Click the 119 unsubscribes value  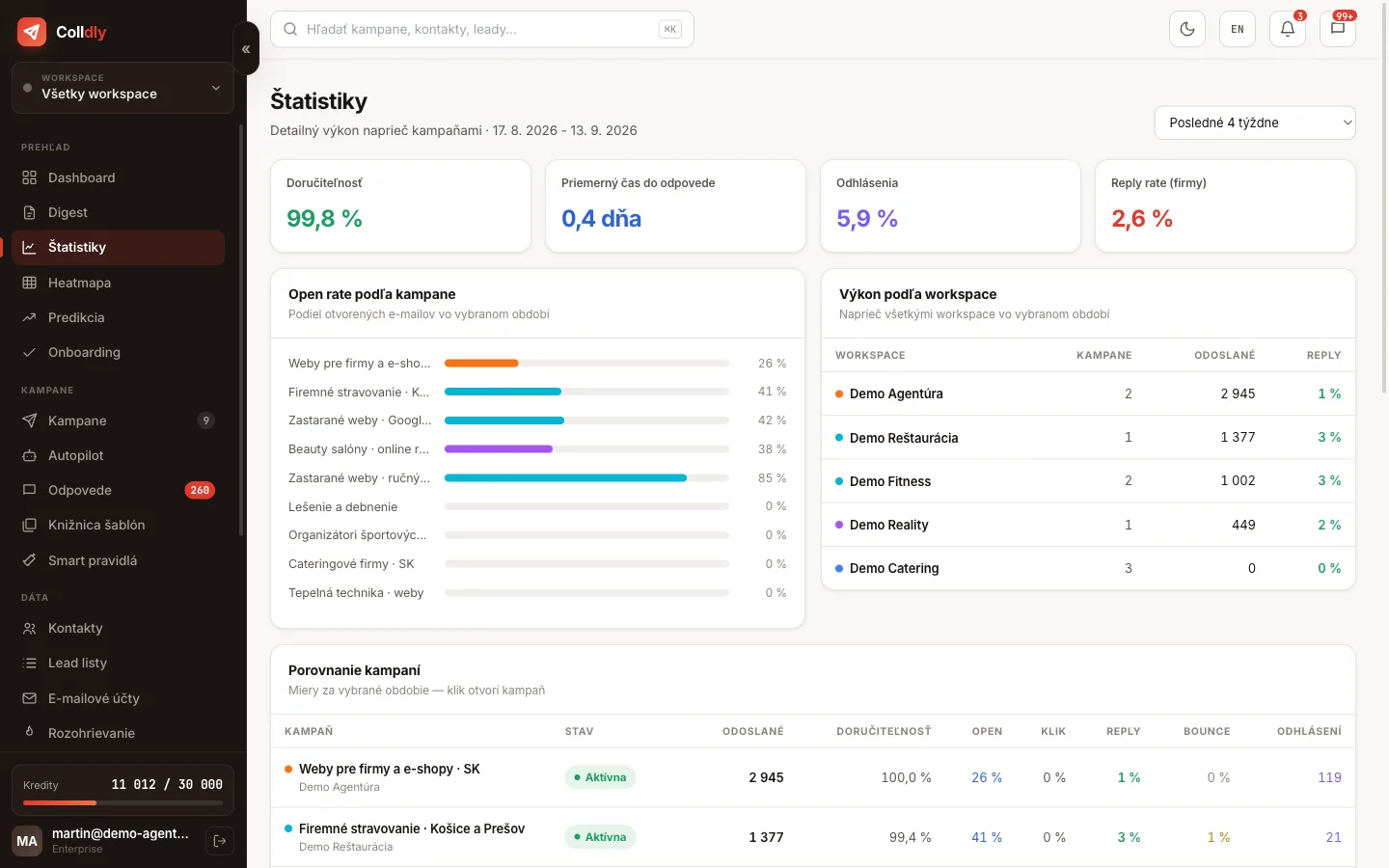pyautogui.click(x=1329, y=777)
